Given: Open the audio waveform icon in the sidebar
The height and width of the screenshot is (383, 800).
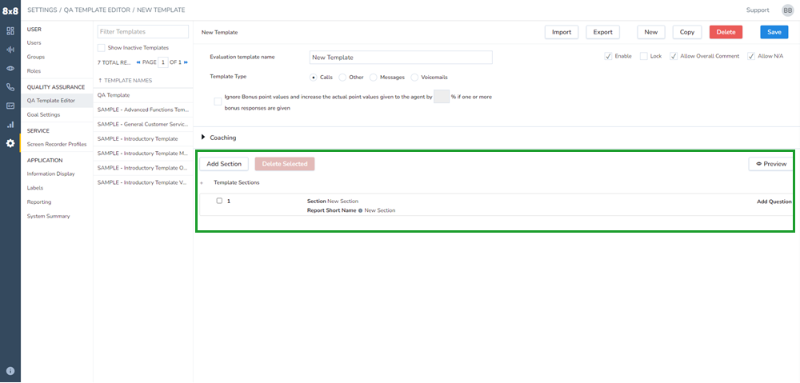Looking at the screenshot, I should pyautogui.click(x=10, y=49).
